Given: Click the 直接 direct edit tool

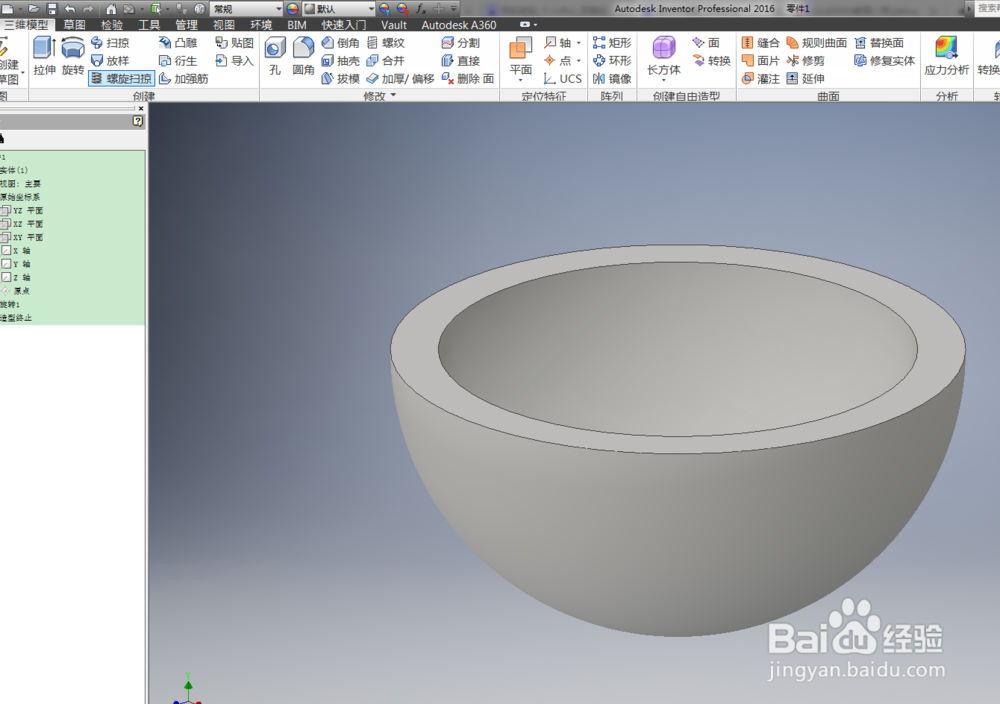Looking at the screenshot, I should click(x=460, y=61).
